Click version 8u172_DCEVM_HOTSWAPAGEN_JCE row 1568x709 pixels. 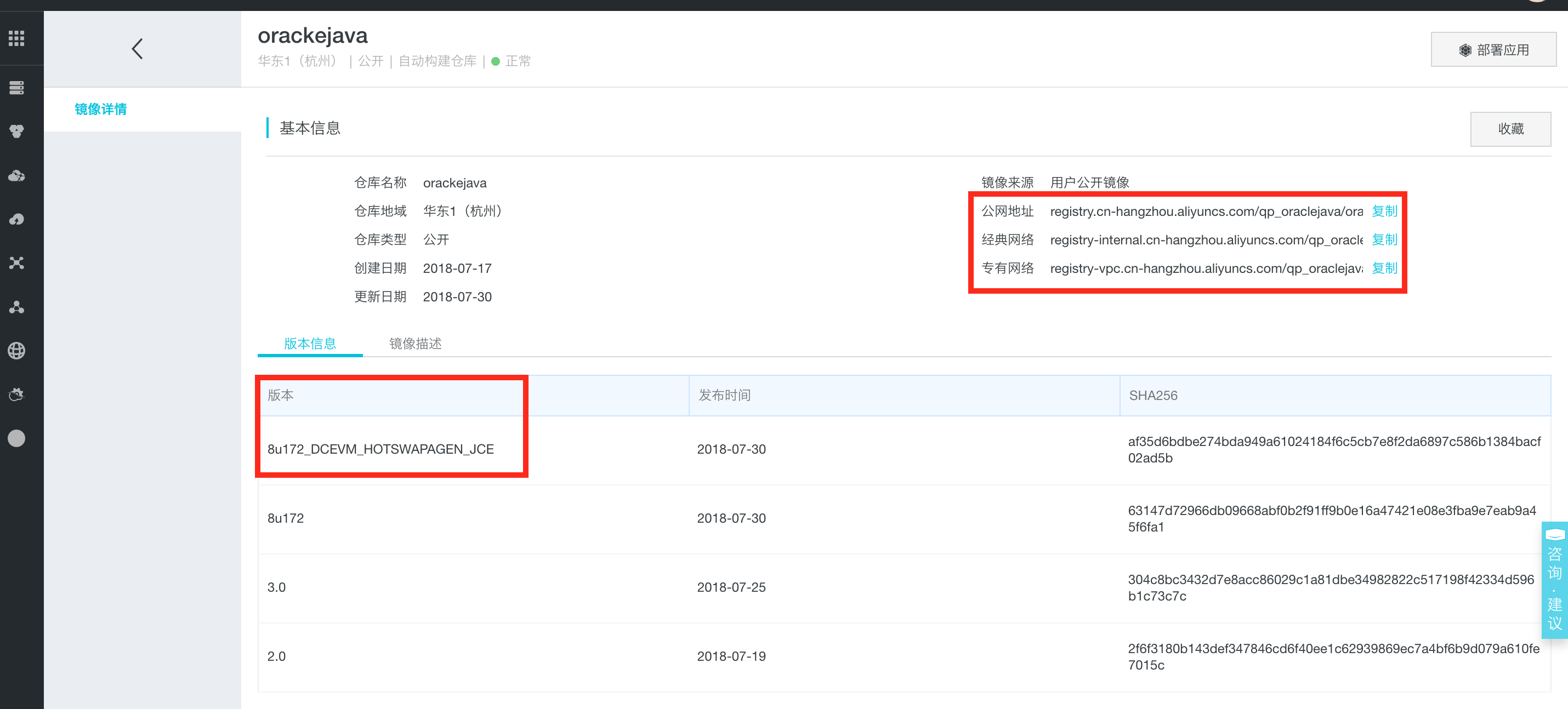point(380,449)
